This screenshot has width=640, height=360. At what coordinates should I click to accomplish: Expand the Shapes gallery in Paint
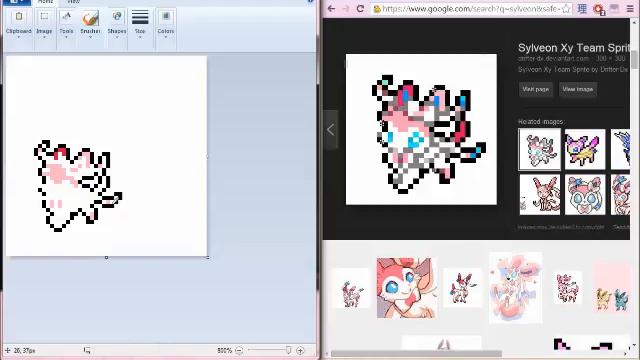click(117, 24)
